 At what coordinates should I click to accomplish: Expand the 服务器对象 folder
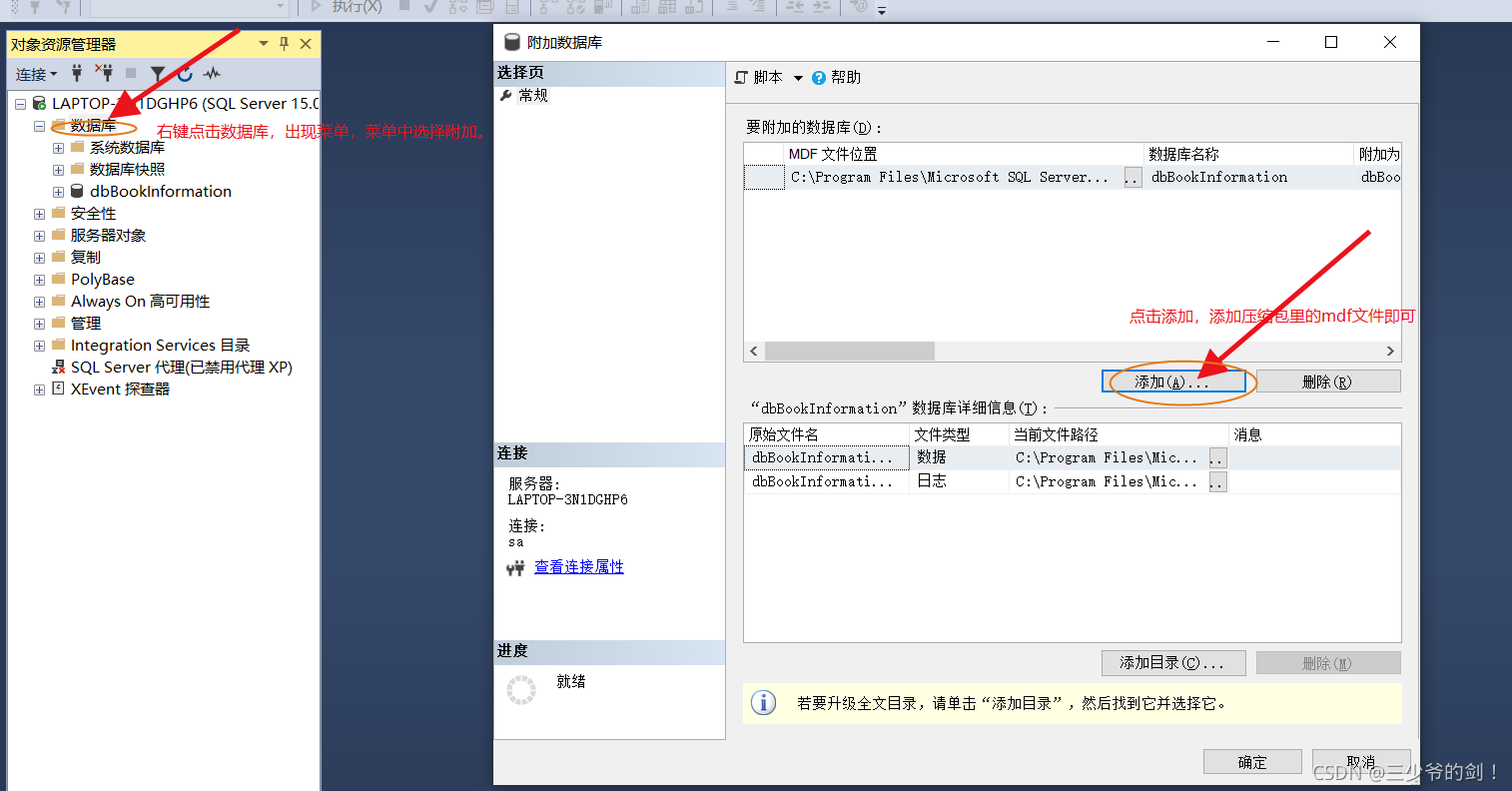coord(39,236)
